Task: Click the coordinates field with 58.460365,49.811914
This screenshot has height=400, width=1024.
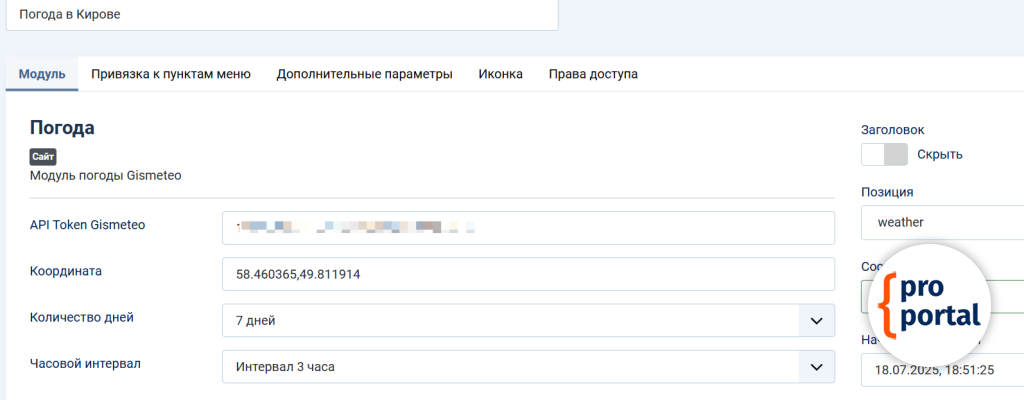Action: 528,274
